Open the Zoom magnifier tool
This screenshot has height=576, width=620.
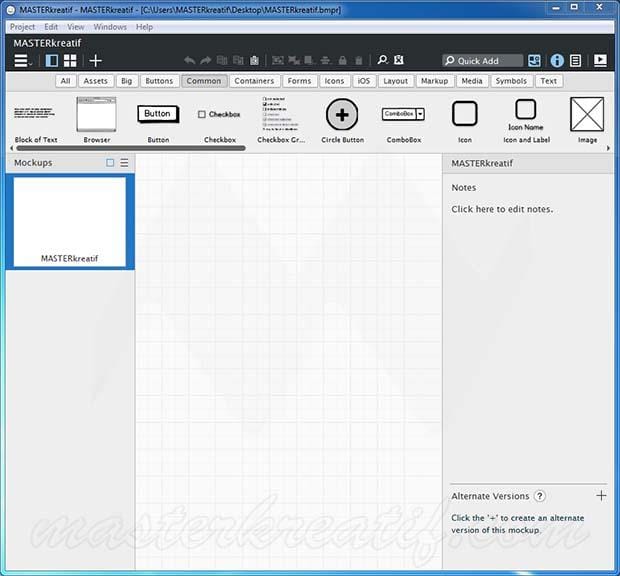tap(382, 60)
